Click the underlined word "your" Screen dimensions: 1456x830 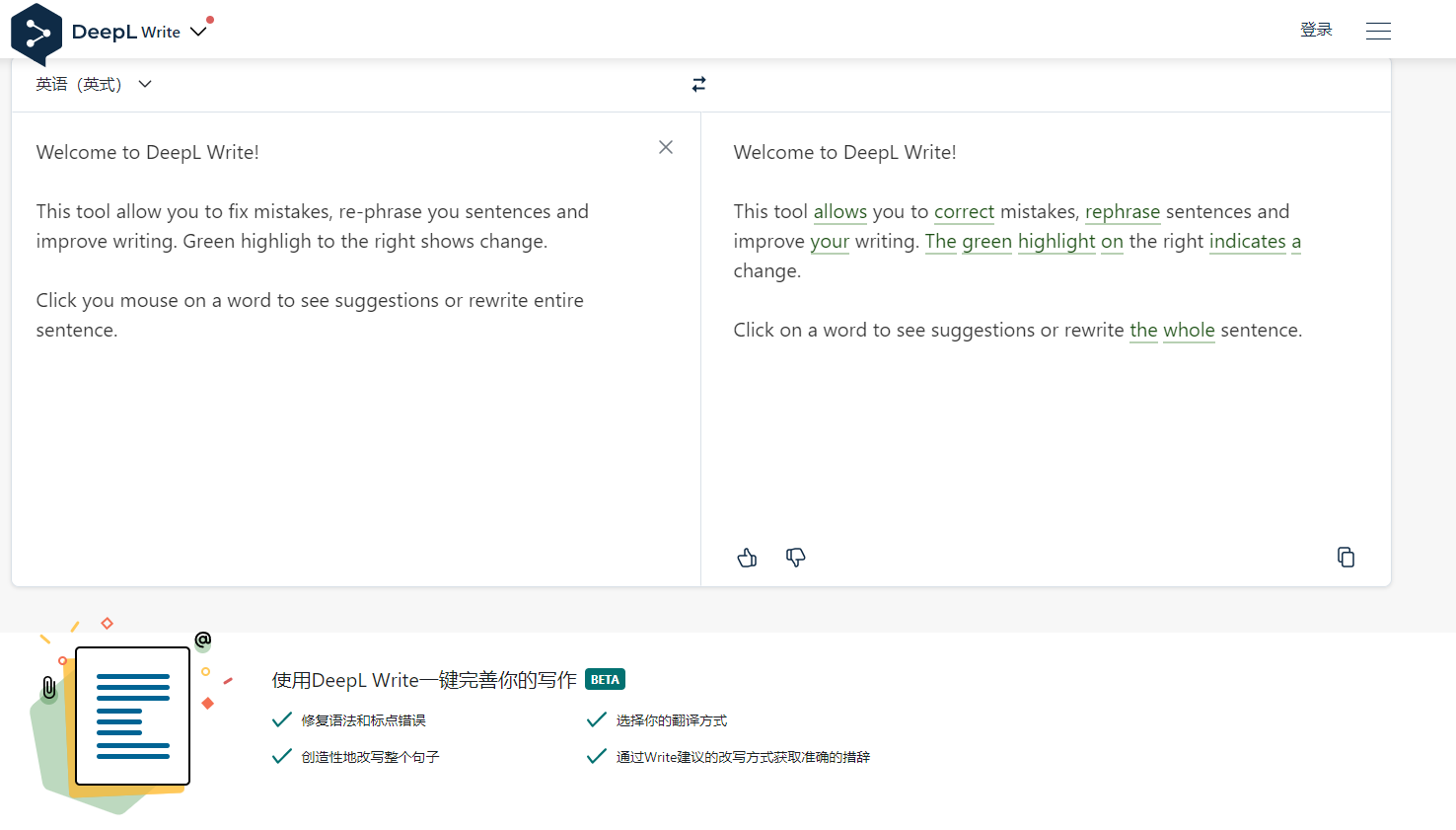click(829, 242)
